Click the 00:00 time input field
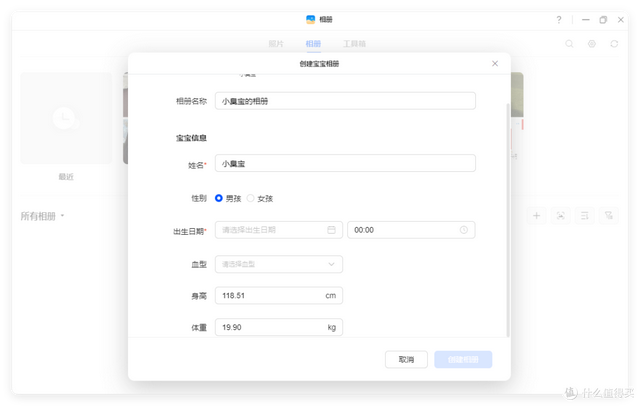This screenshot has width=640, height=406. pyautogui.click(x=411, y=230)
